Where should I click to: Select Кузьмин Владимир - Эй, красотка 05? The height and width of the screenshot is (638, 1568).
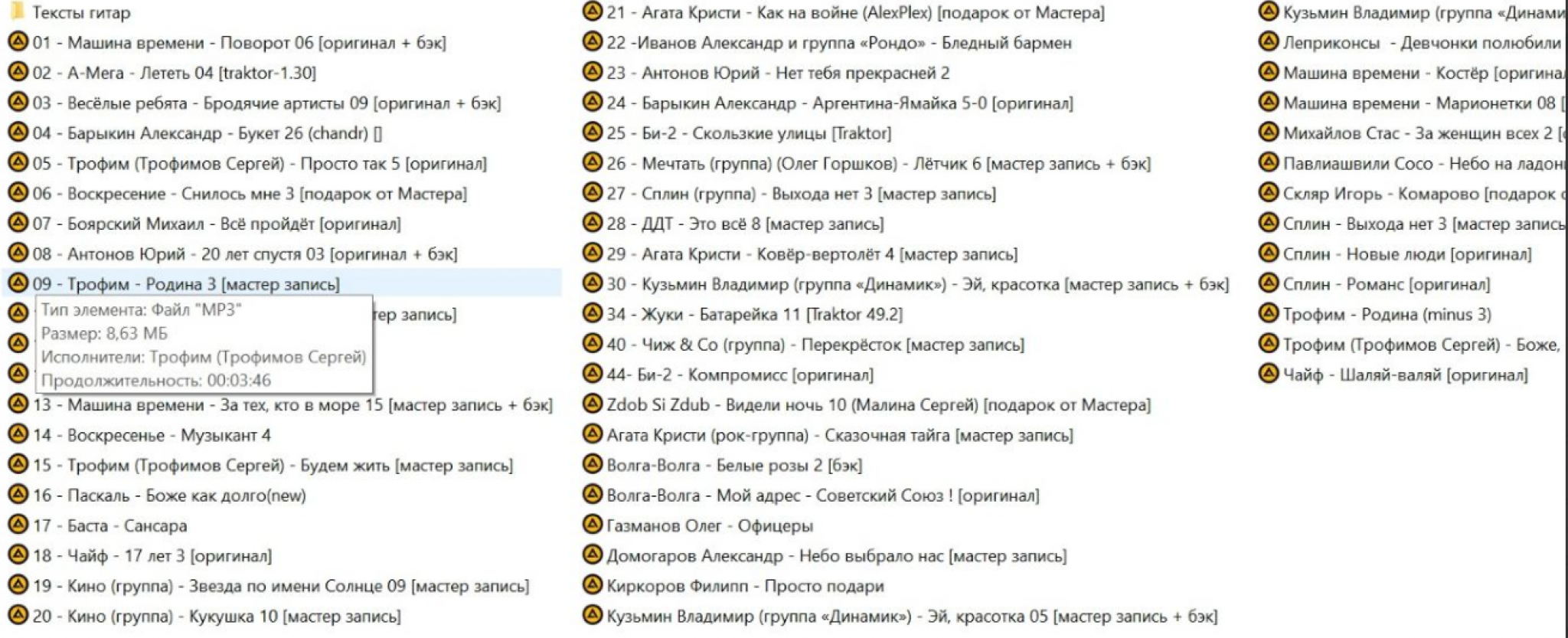[x=913, y=617]
